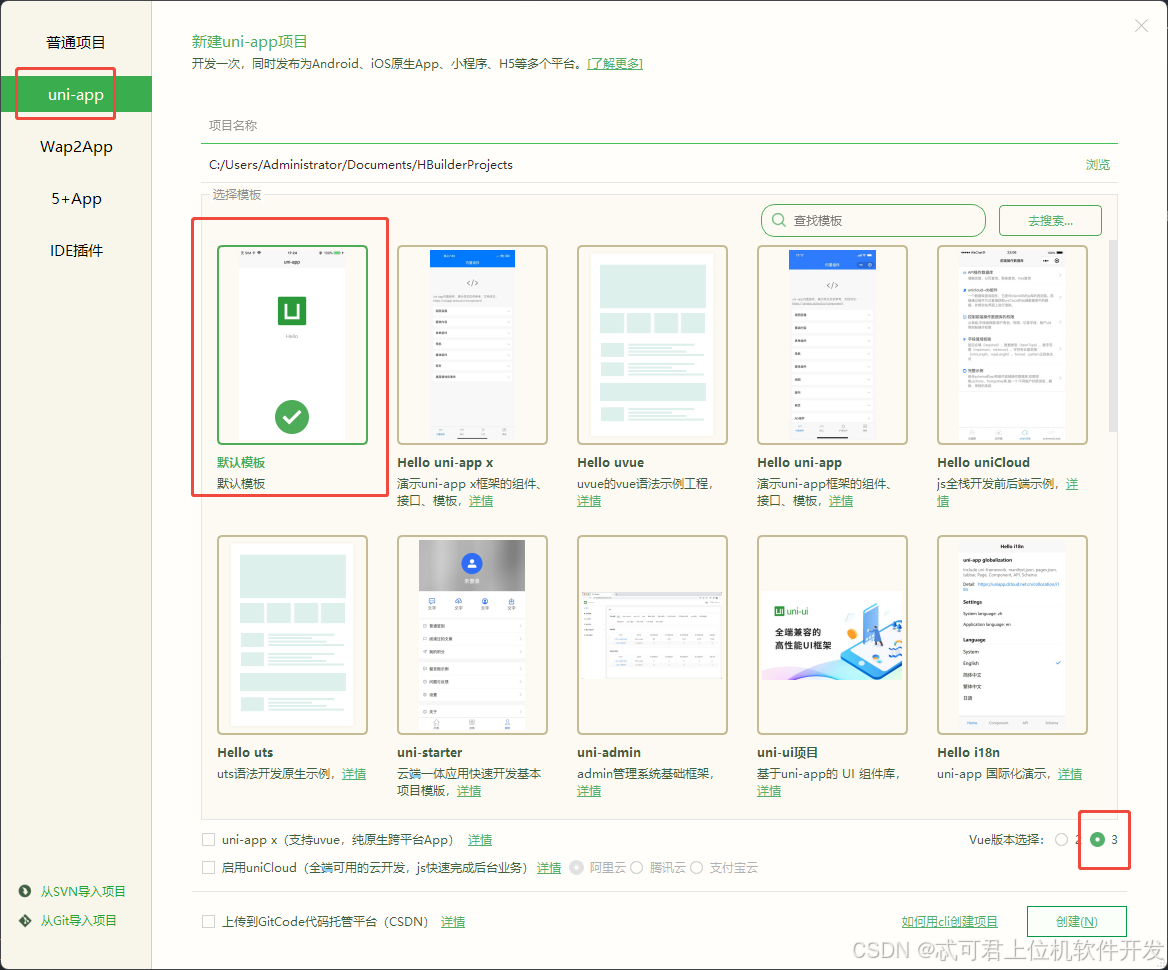1168x970 pixels.
Task: Click 从Git导入项目 text link
Action: tap(78, 921)
